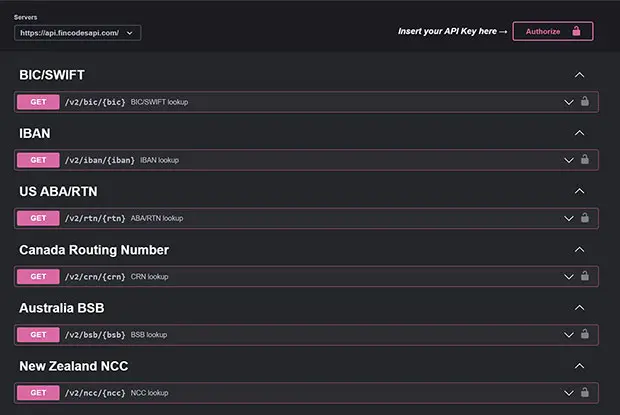
Task: Click GET badge for ABA/RTN lookup
Action: coord(38,218)
